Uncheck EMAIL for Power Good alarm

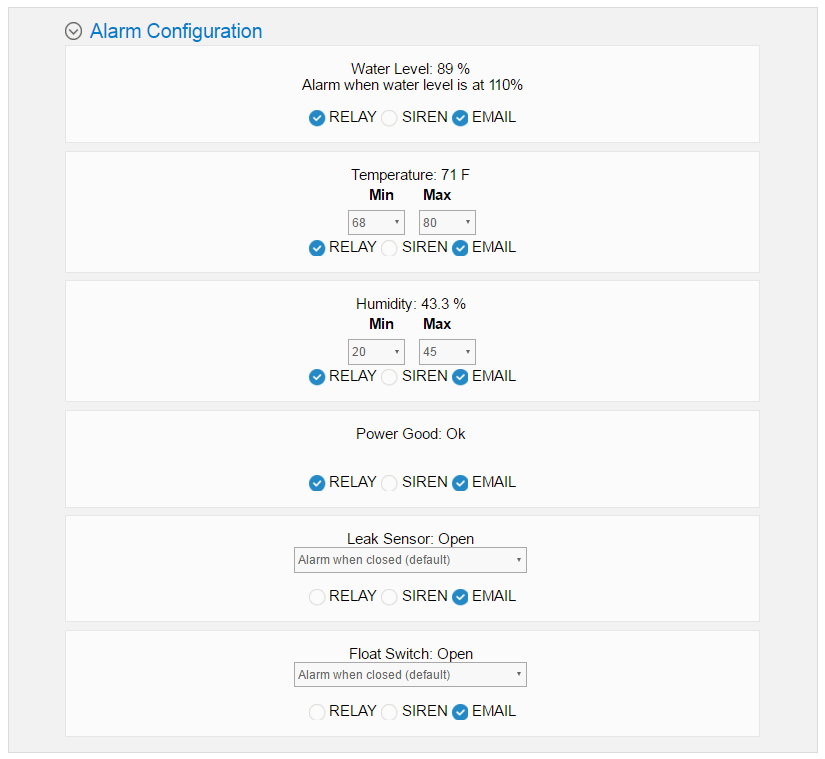click(x=460, y=483)
